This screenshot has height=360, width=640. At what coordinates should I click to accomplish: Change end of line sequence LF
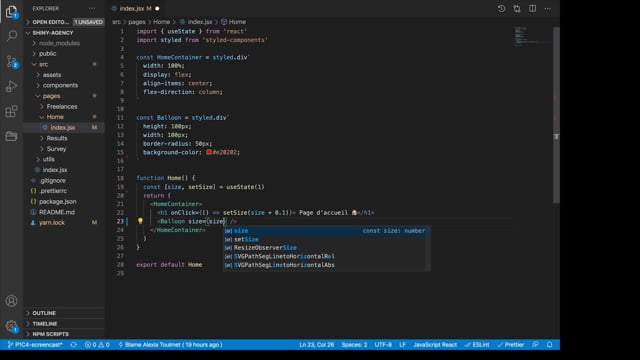tap(402, 345)
